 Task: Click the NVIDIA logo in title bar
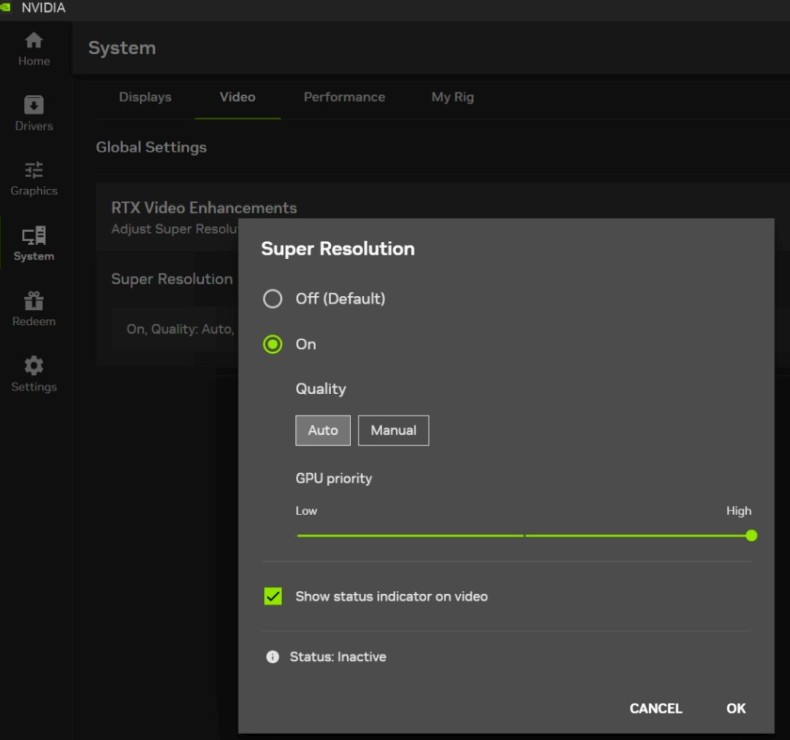click(6, 8)
